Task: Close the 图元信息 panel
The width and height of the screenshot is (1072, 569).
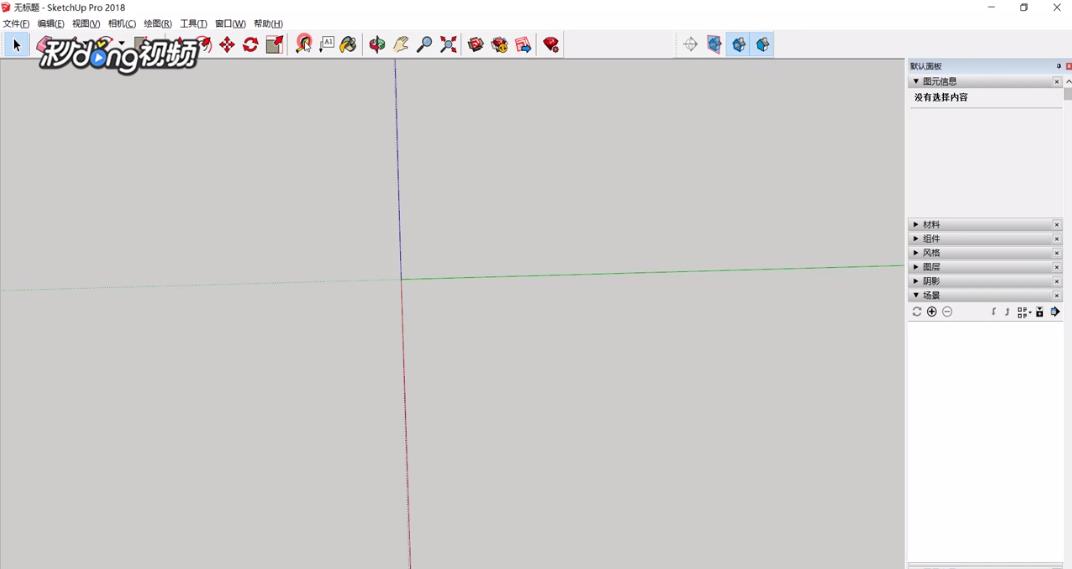Action: [1057, 81]
